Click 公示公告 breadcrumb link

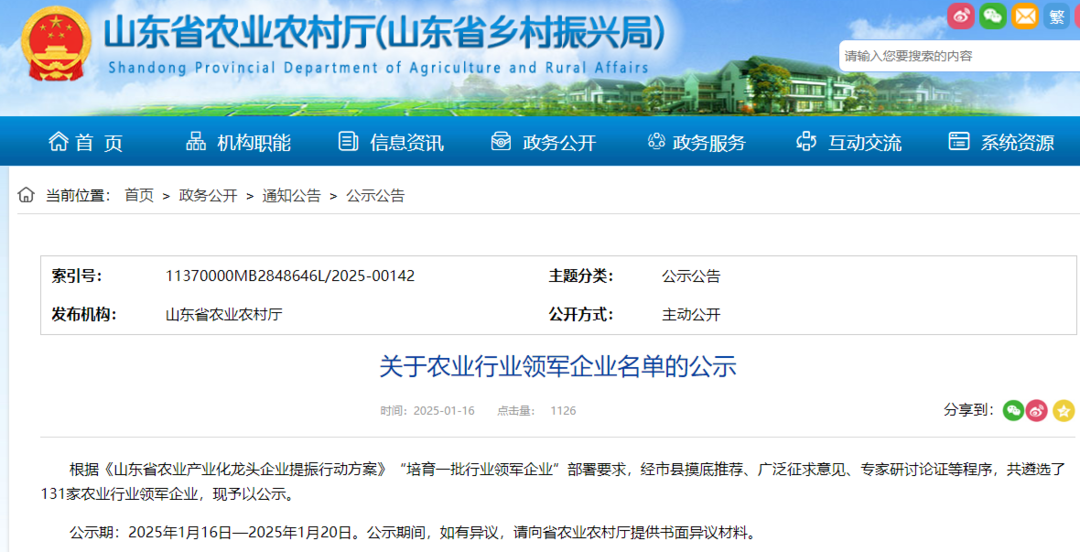coord(375,195)
